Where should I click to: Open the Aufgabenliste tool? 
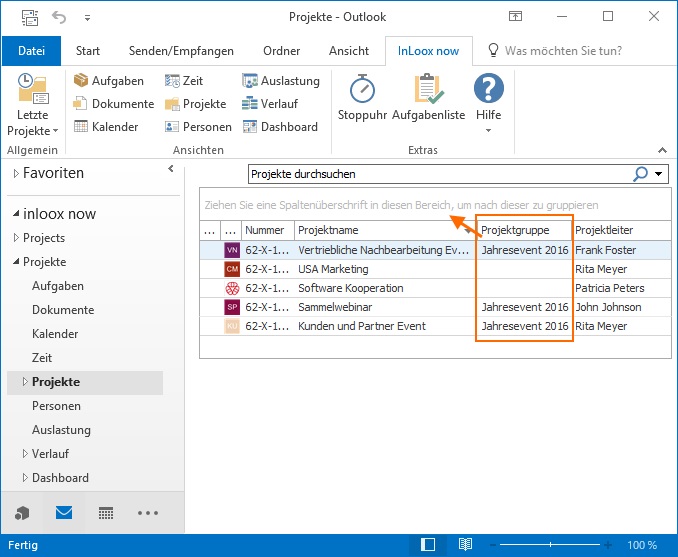[x=429, y=98]
